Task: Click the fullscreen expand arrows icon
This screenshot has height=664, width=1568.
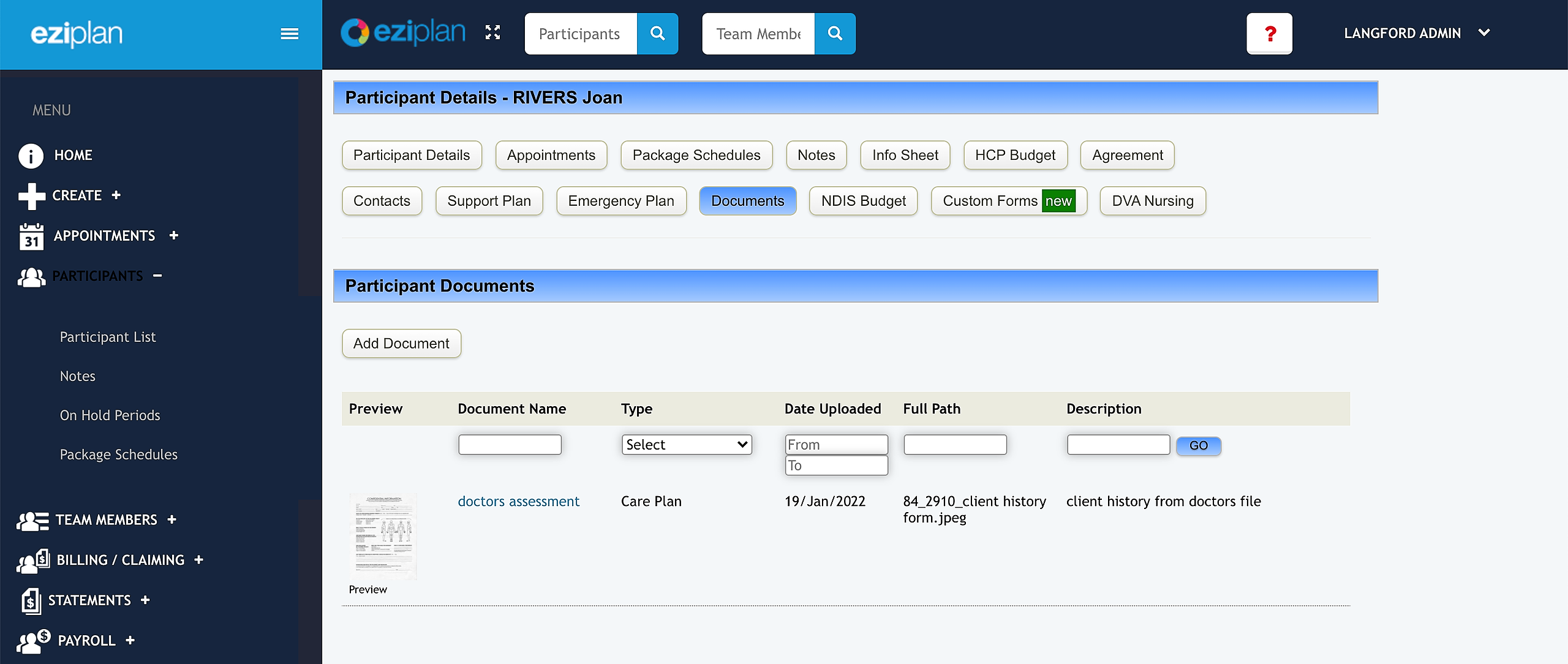Action: coord(492,33)
